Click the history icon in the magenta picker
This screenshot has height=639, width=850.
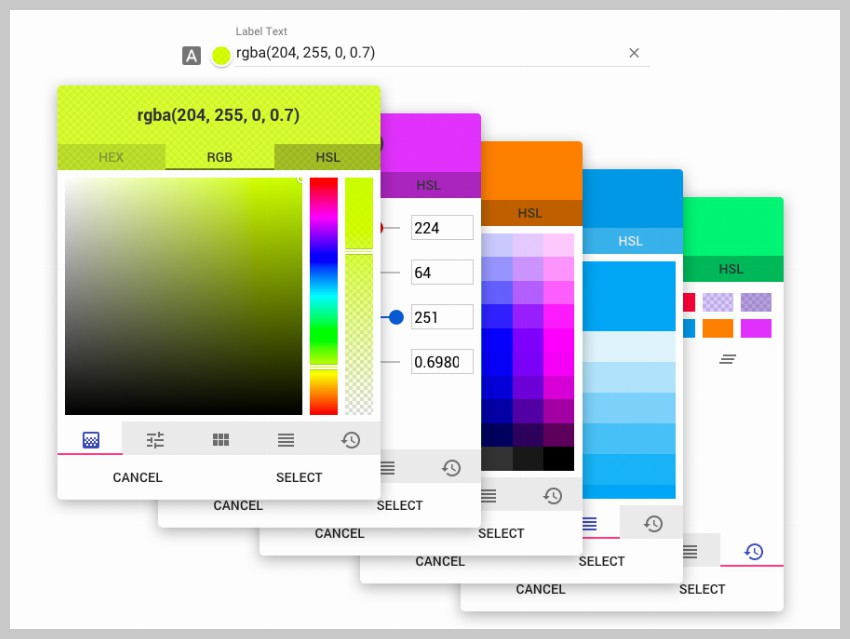click(x=451, y=467)
